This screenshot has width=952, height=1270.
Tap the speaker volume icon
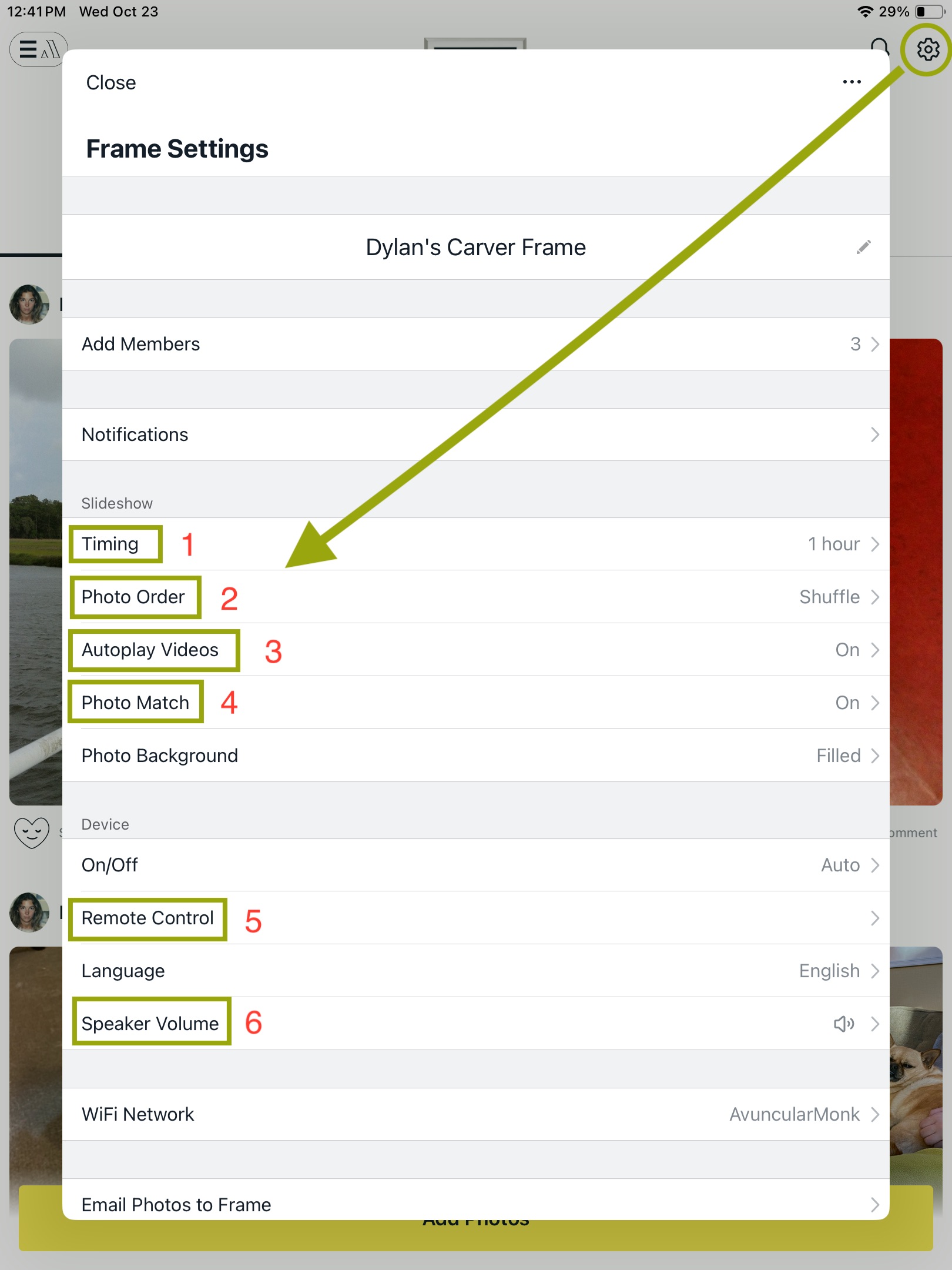pos(844,1024)
